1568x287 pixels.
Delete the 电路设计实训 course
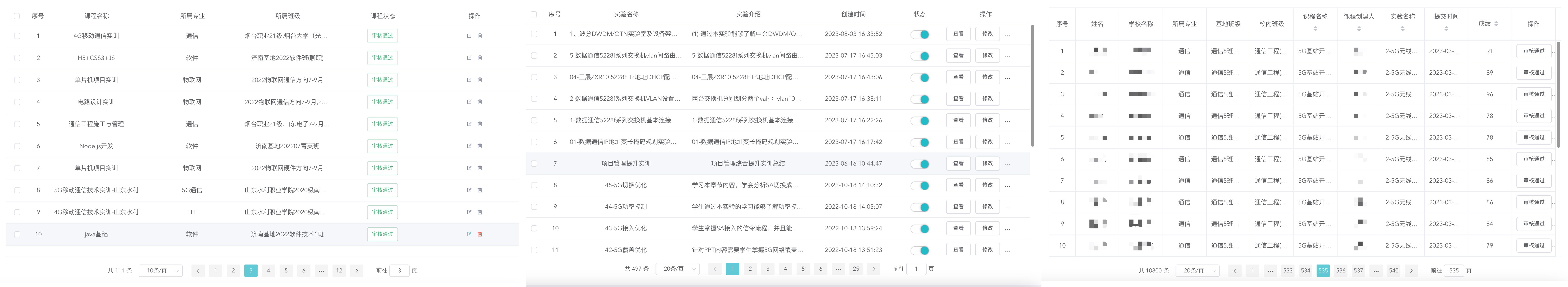tap(480, 102)
